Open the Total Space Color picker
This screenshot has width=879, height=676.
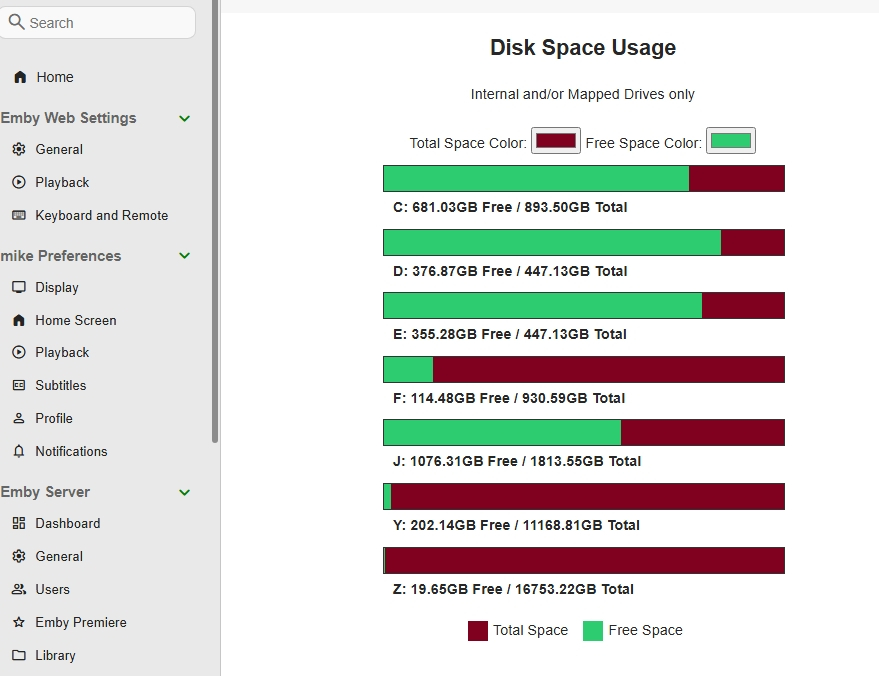[x=556, y=141]
